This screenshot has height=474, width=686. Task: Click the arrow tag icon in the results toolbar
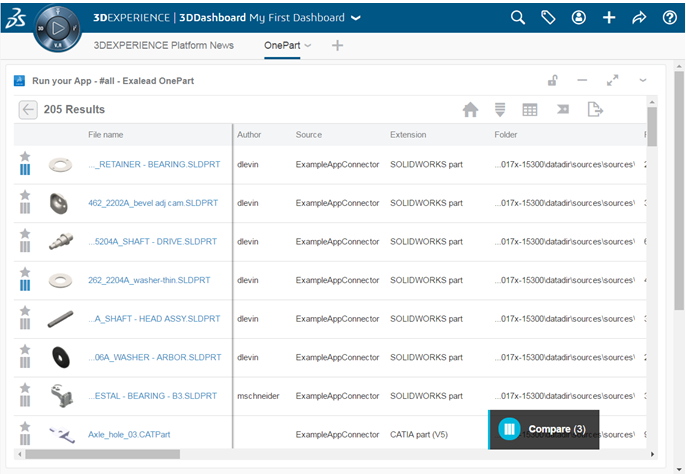[x=563, y=109]
